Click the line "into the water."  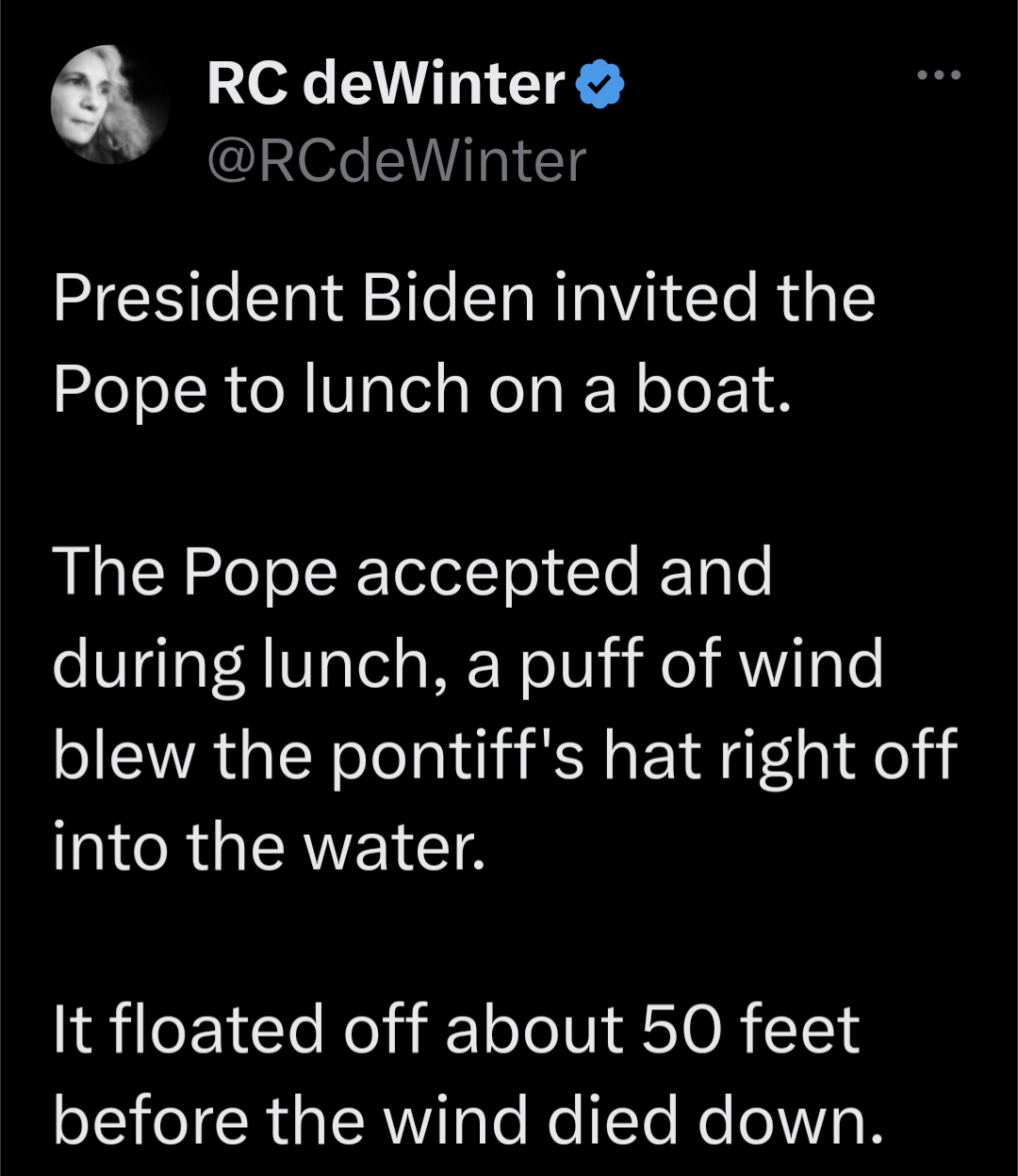(269, 845)
